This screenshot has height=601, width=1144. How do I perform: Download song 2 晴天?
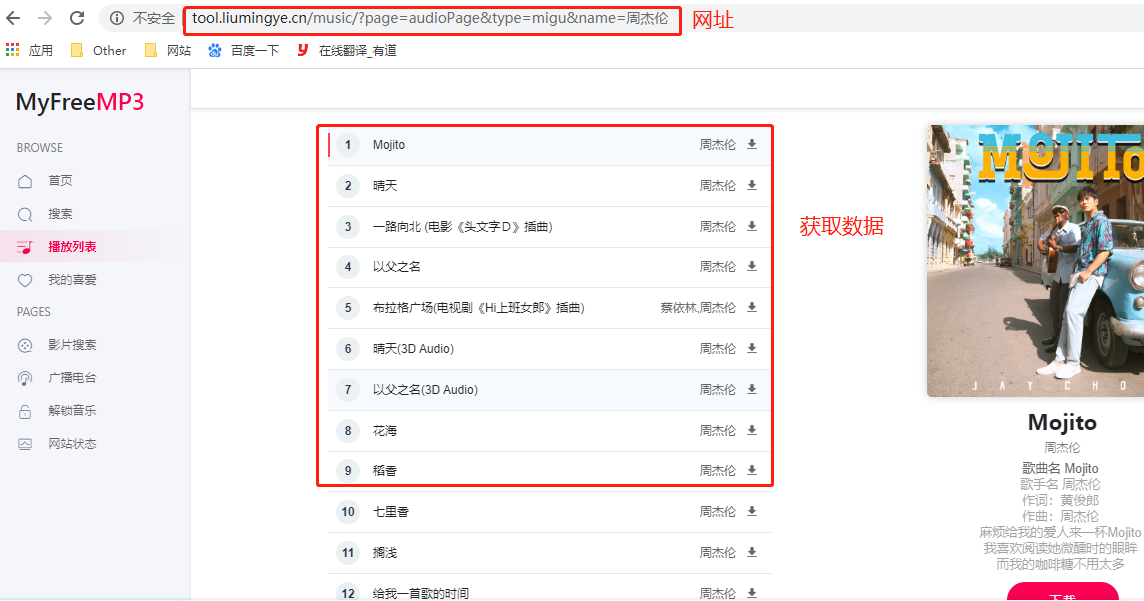(751, 185)
